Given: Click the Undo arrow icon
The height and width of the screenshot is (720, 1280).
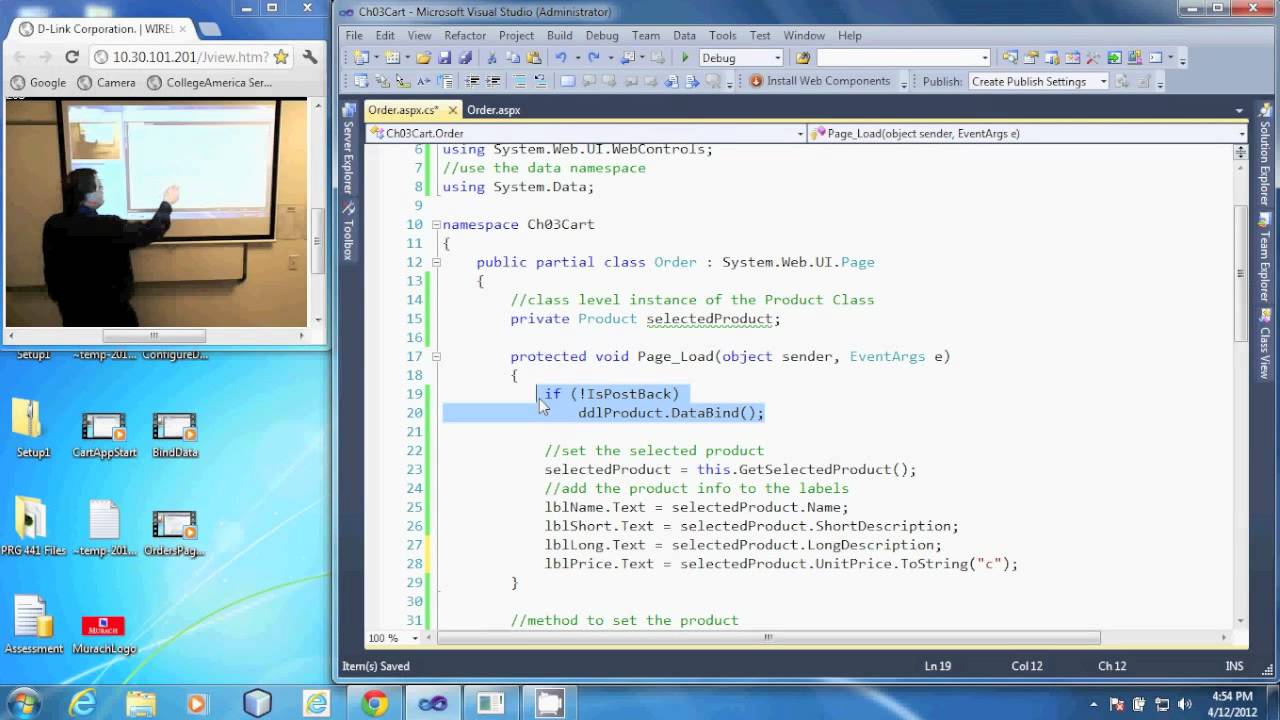Looking at the screenshot, I should tap(561, 58).
